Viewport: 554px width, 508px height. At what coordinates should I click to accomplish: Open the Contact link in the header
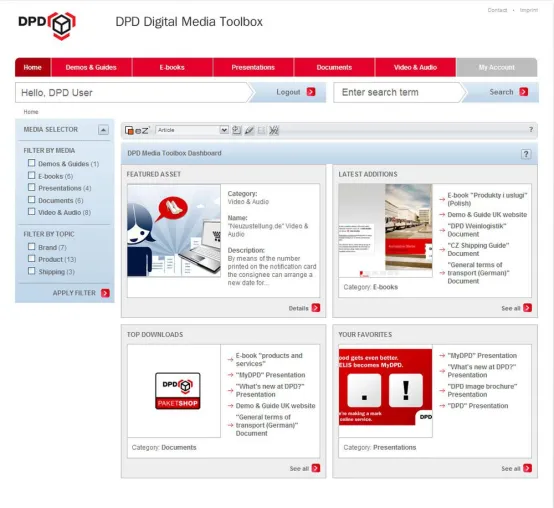click(x=497, y=10)
